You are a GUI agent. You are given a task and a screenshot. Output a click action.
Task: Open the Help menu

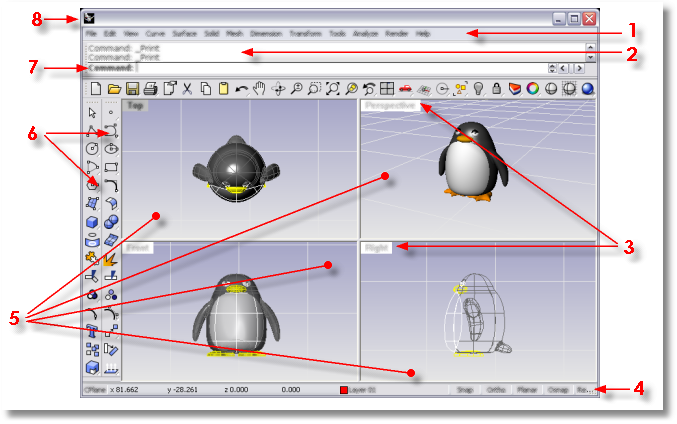(423, 34)
